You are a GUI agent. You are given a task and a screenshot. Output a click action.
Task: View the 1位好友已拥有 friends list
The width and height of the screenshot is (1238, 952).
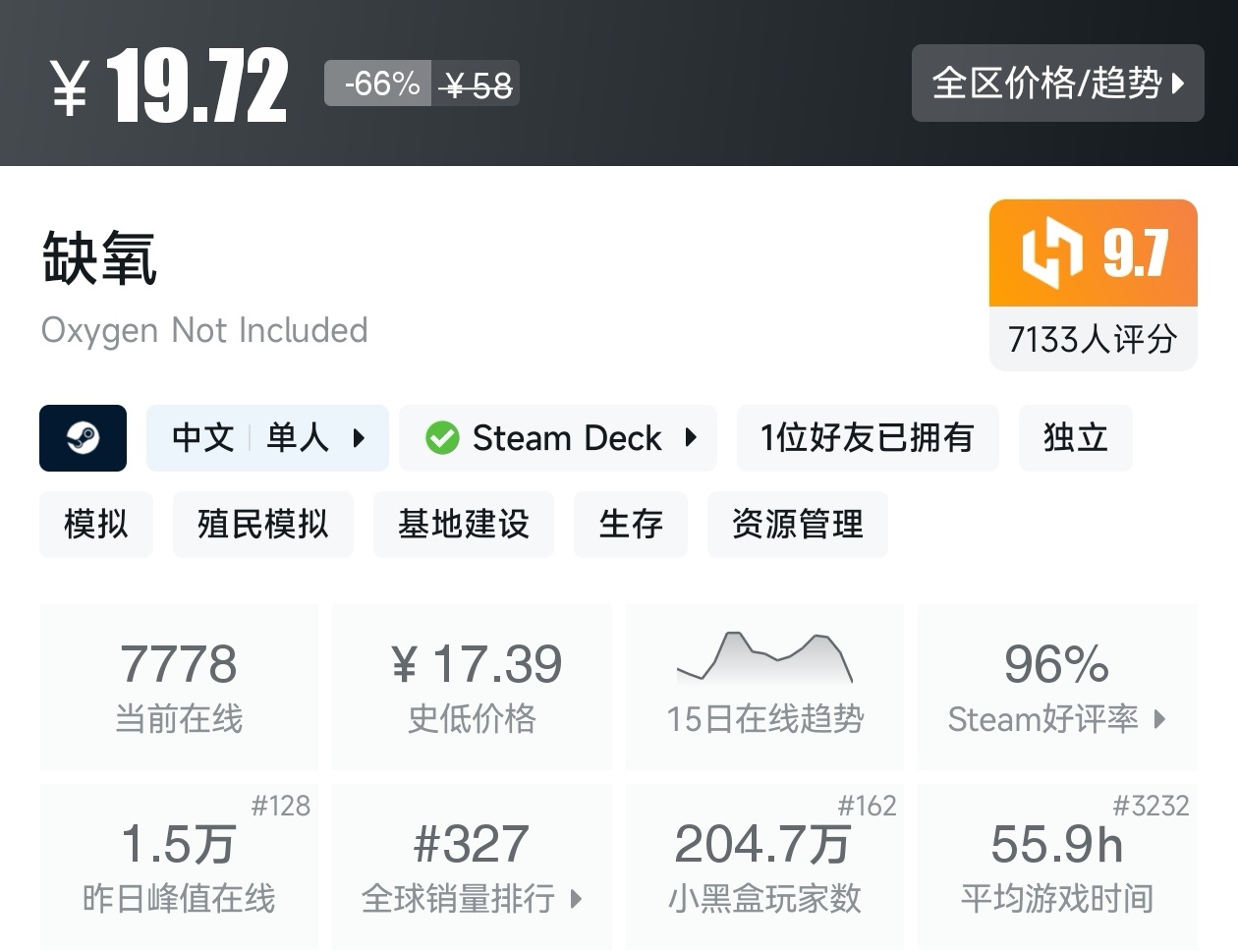coord(867,438)
